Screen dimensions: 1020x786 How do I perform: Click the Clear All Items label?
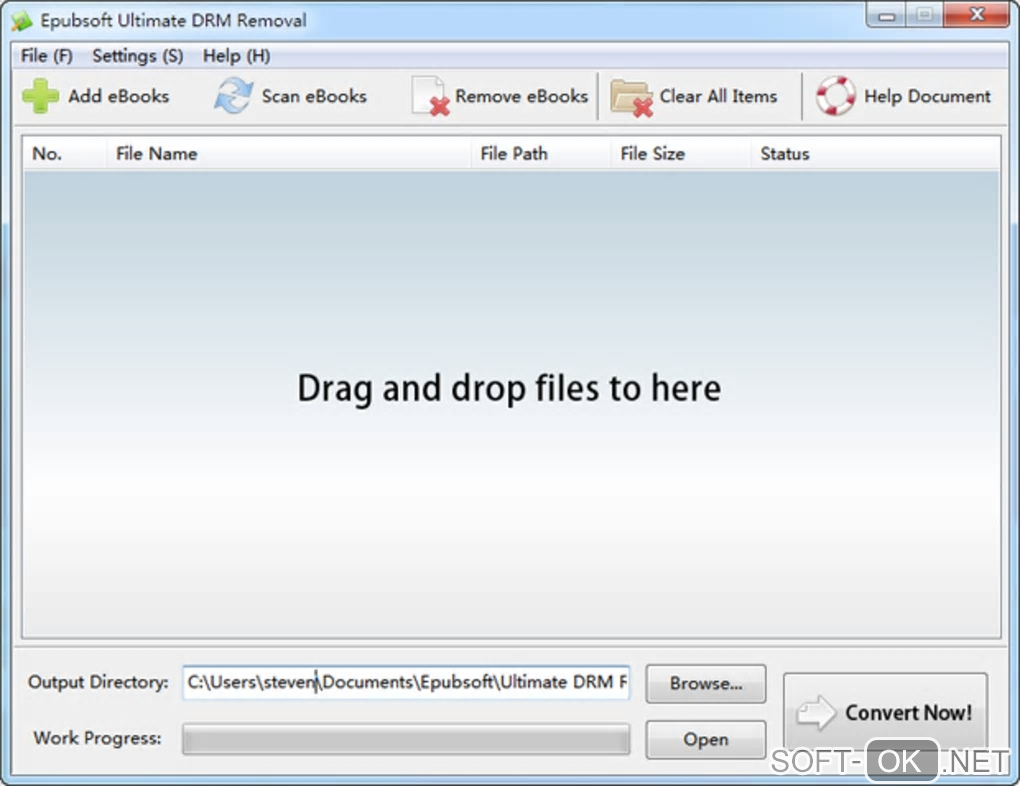[x=718, y=96]
